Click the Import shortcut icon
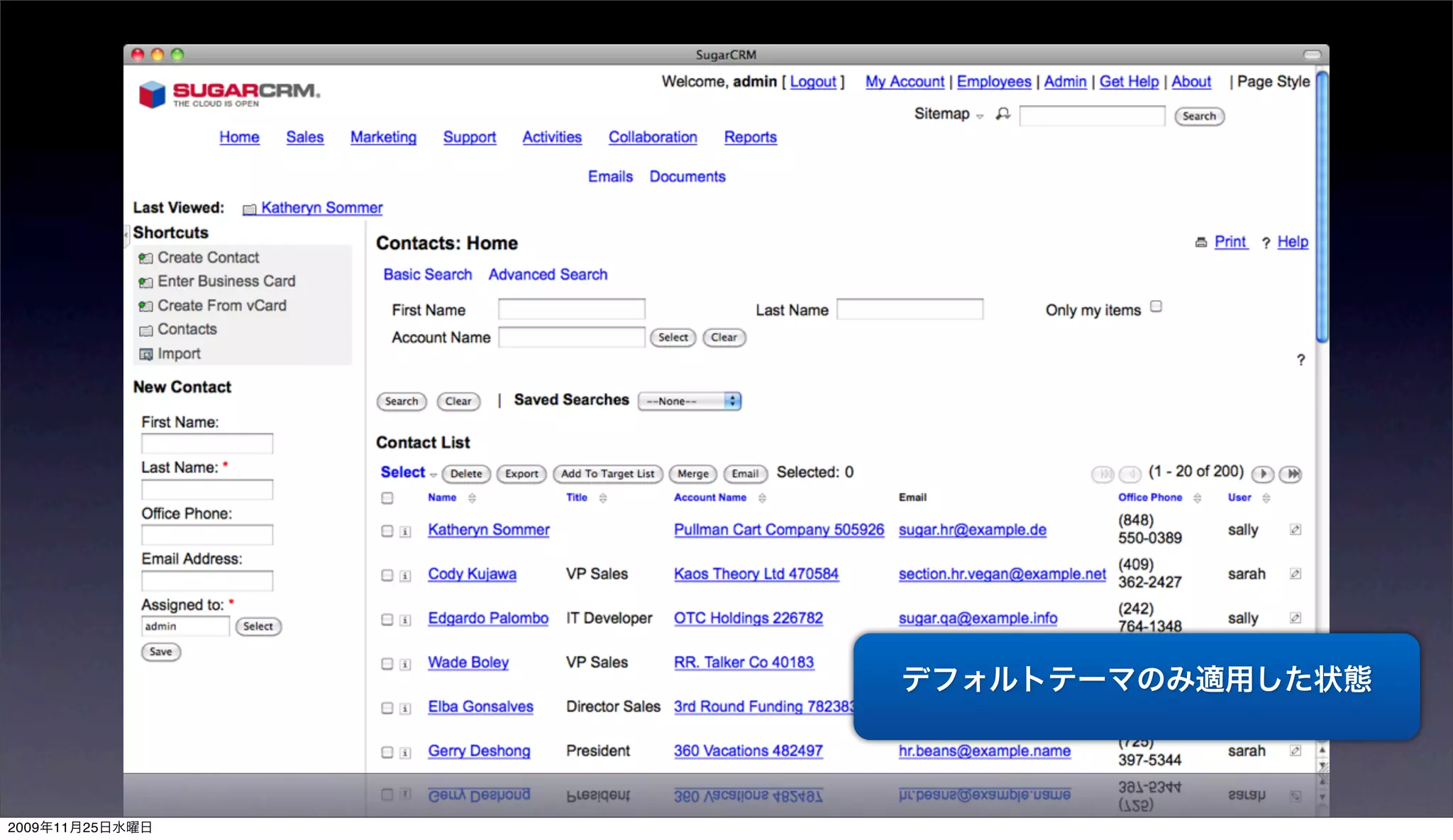This screenshot has height=840, width=1453. tap(145, 354)
